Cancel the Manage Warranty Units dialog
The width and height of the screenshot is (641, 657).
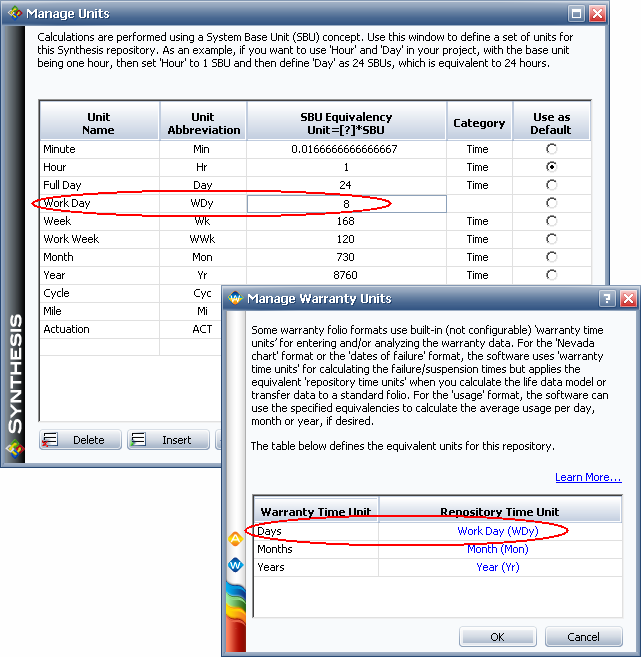[583, 637]
